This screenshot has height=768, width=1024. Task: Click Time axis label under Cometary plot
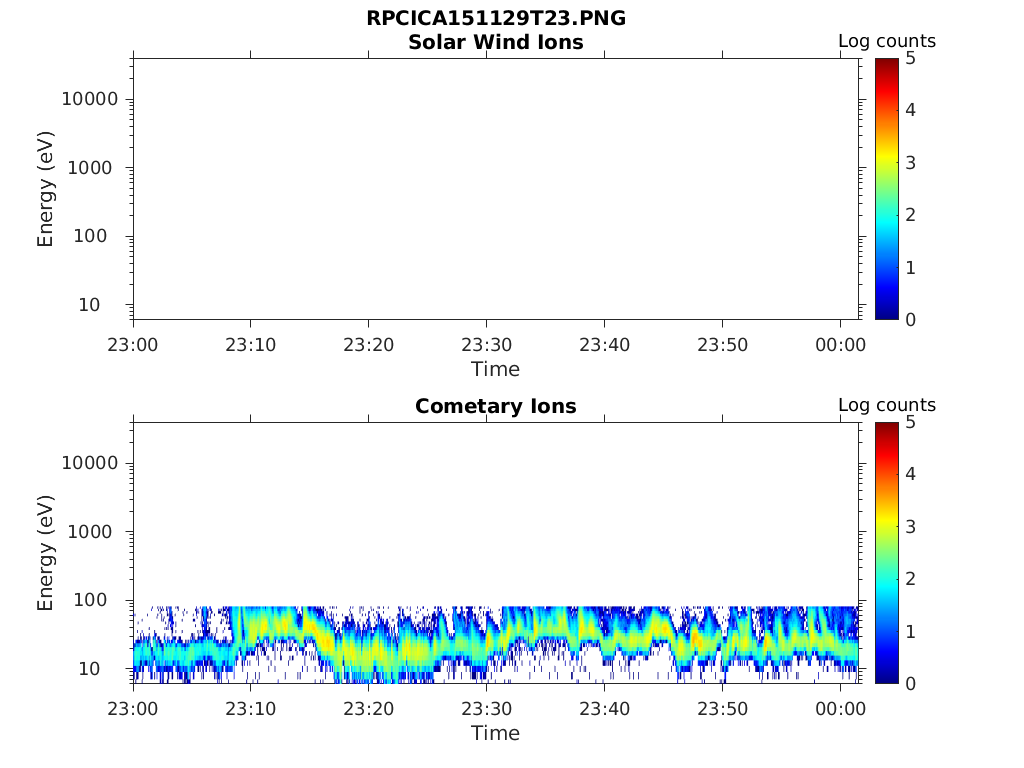[496, 733]
